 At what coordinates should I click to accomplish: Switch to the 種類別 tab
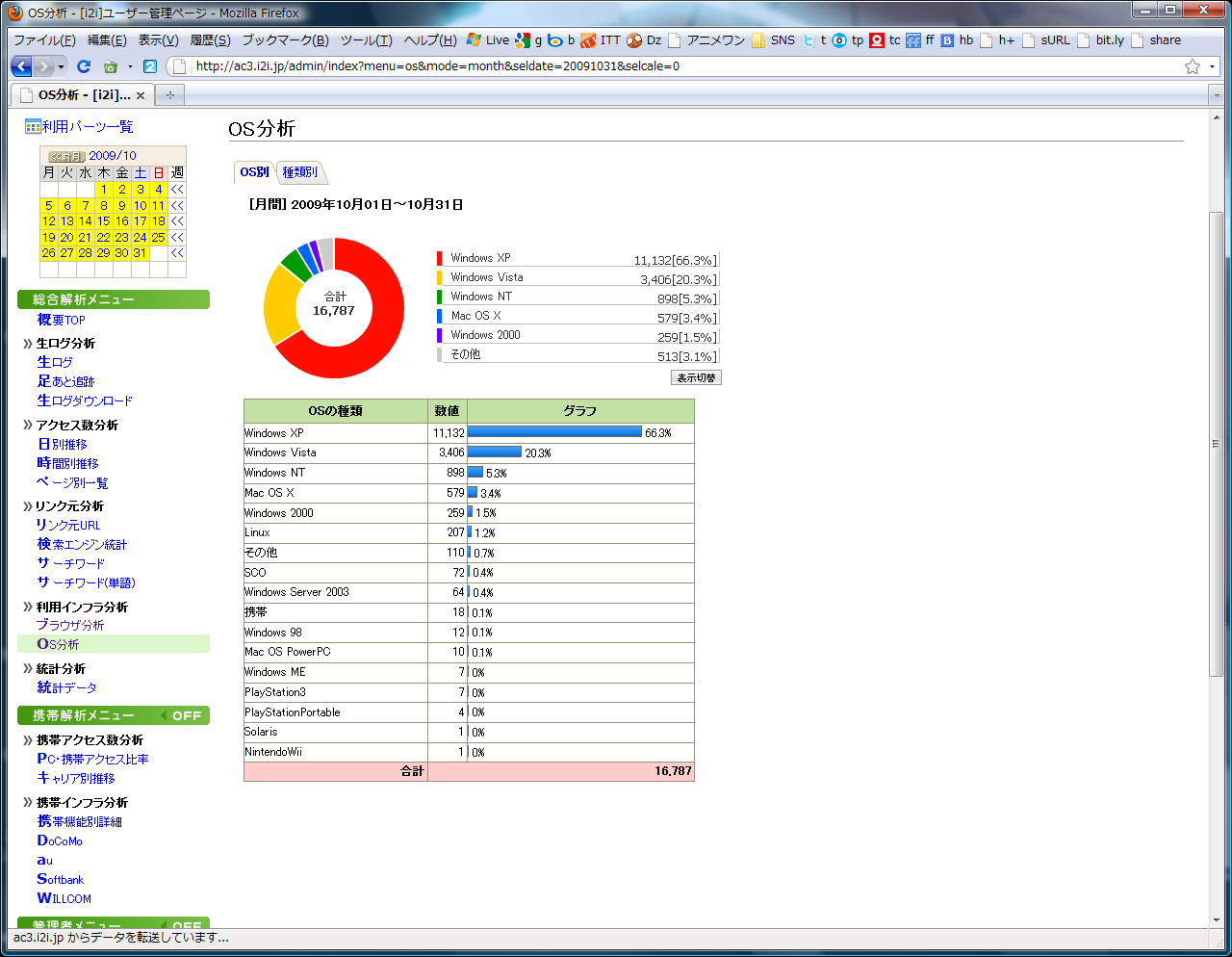[301, 172]
